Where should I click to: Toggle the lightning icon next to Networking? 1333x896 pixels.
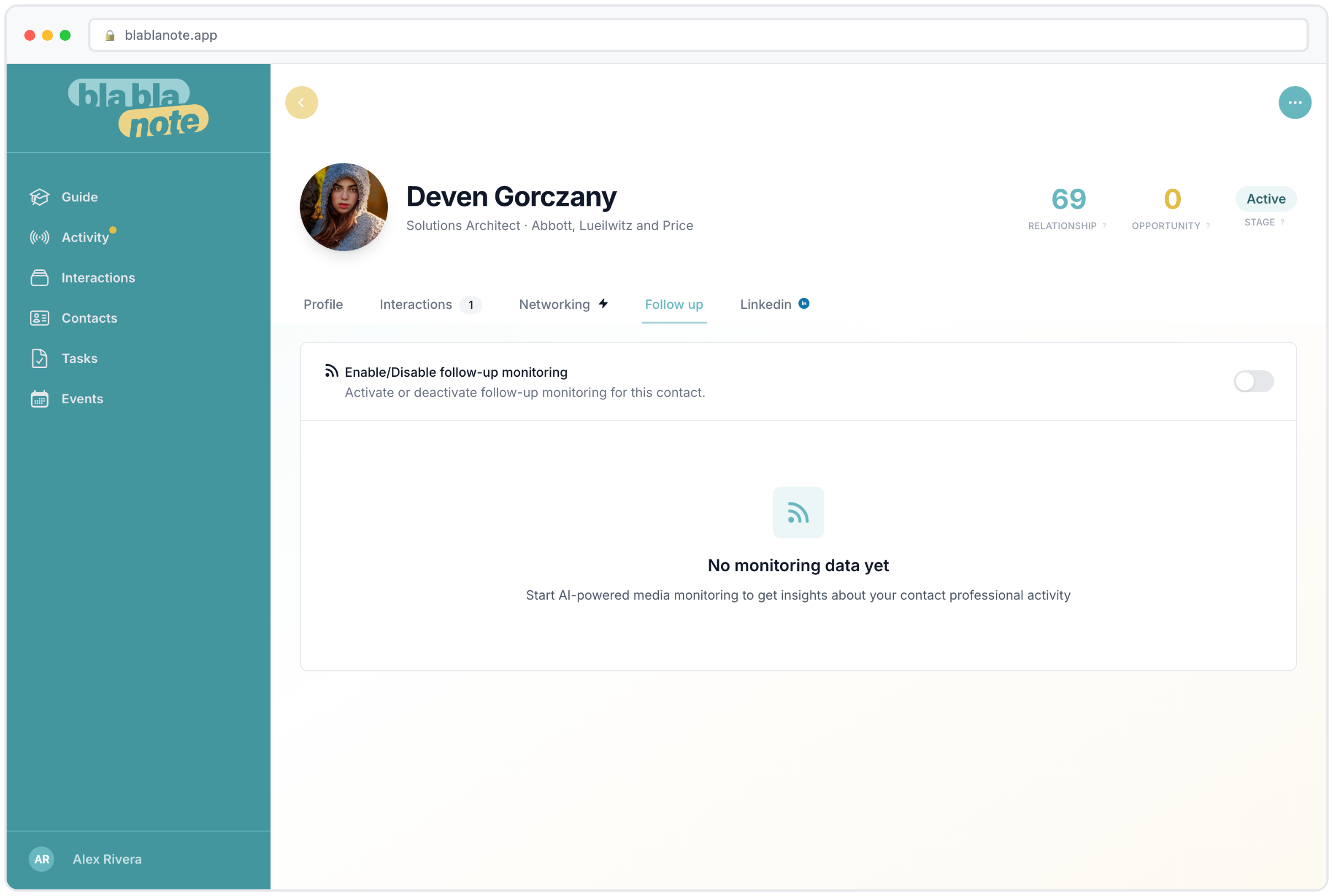[x=604, y=303]
